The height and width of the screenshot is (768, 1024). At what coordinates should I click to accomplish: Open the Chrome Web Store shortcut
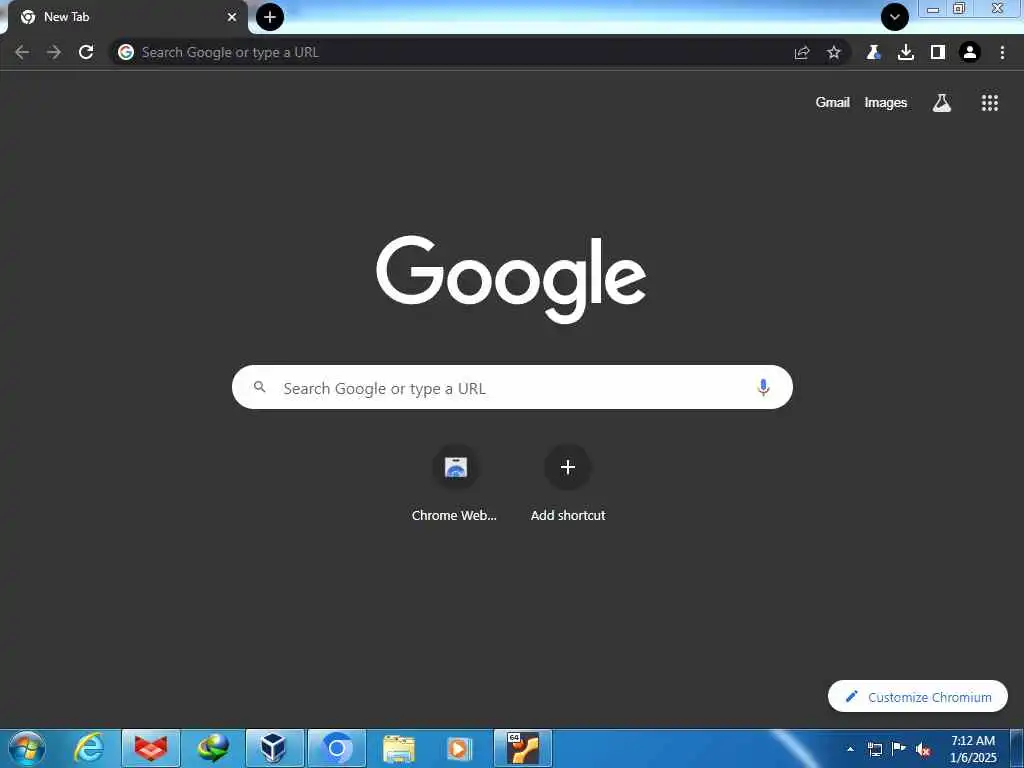coord(455,483)
